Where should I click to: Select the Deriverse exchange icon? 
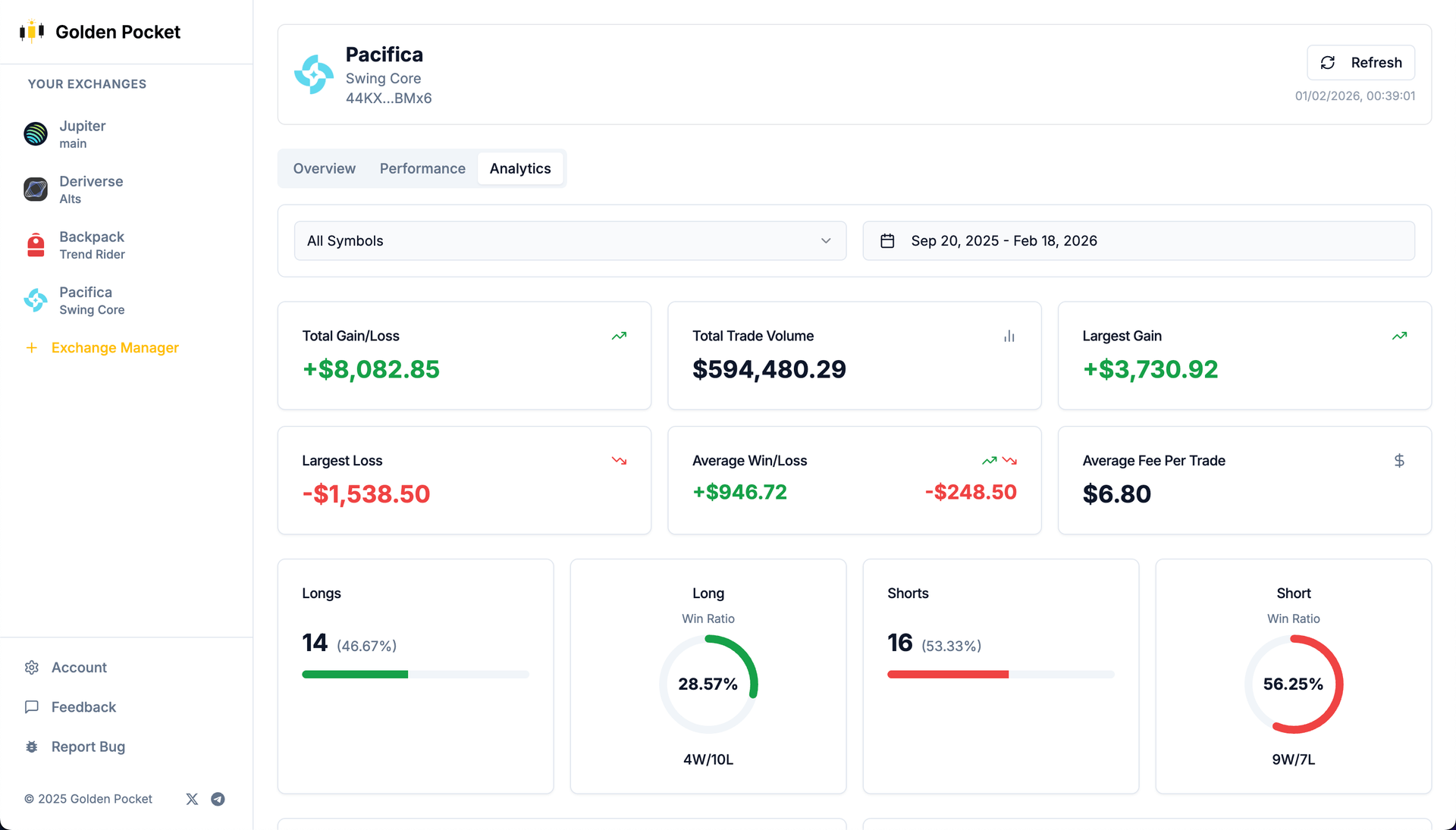[35, 189]
